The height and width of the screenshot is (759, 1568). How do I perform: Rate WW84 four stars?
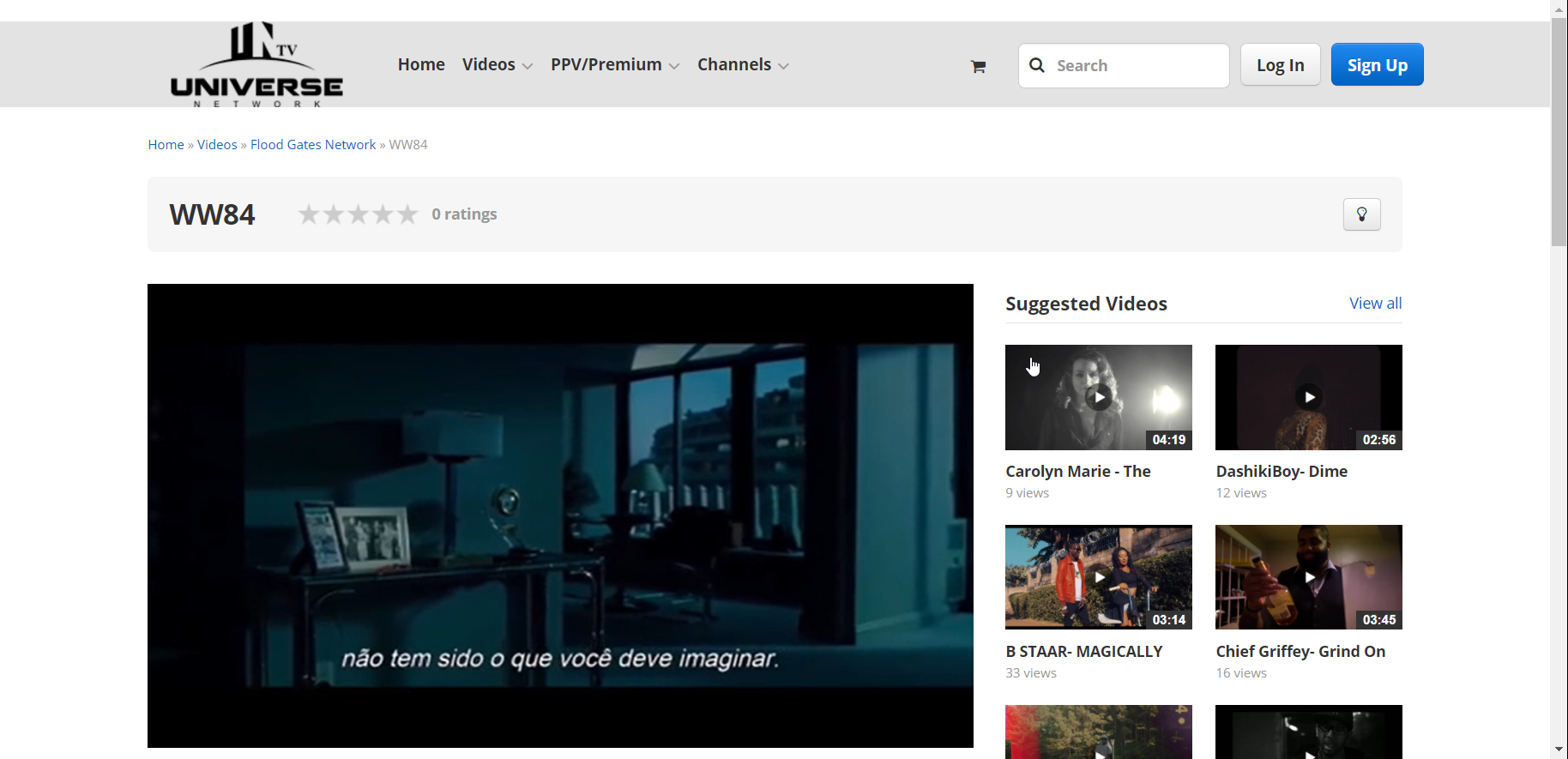click(x=383, y=214)
